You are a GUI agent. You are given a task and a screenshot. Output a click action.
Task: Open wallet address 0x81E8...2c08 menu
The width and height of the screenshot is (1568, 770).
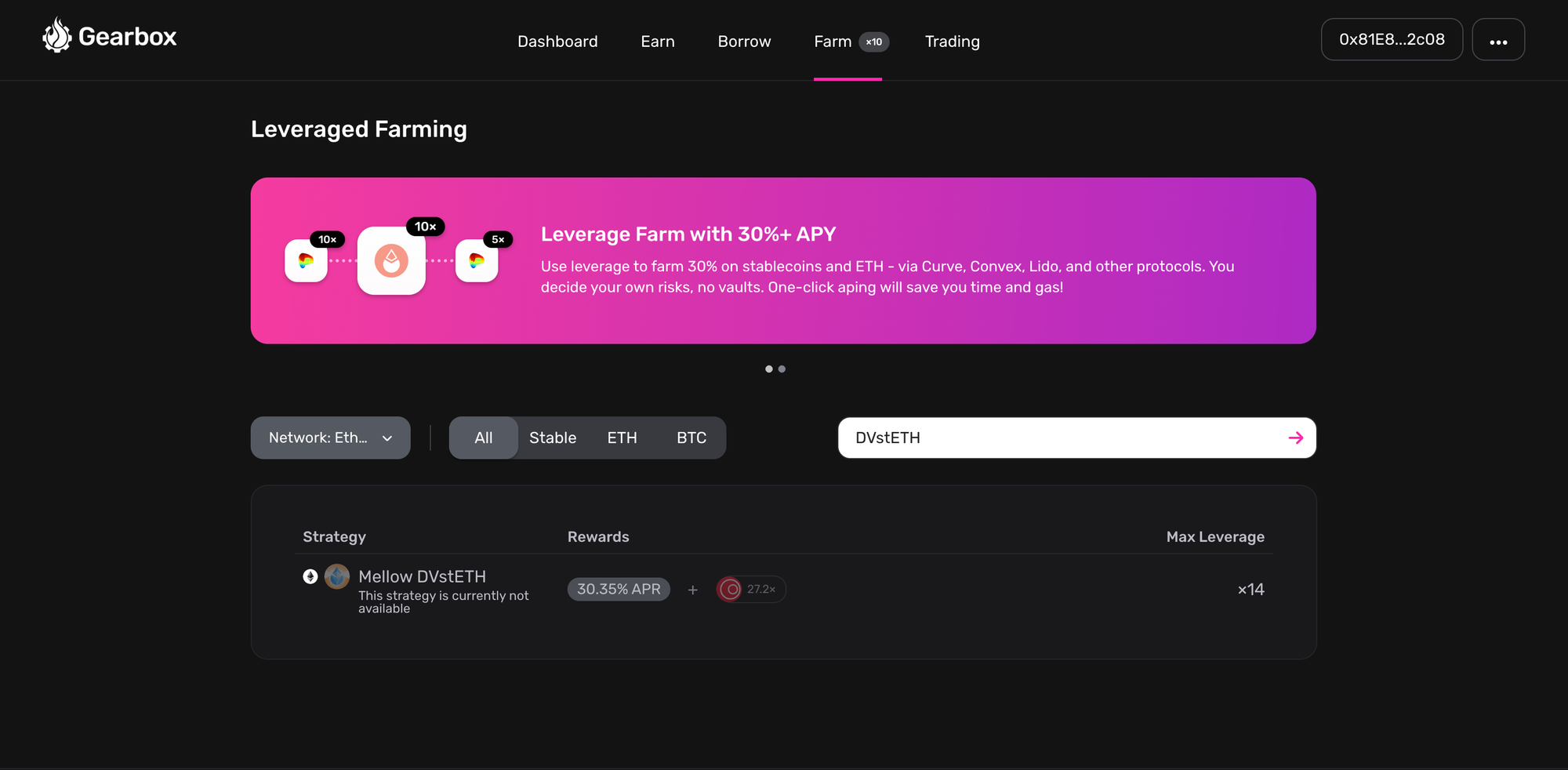pyautogui.click(x=1391, y=40)
